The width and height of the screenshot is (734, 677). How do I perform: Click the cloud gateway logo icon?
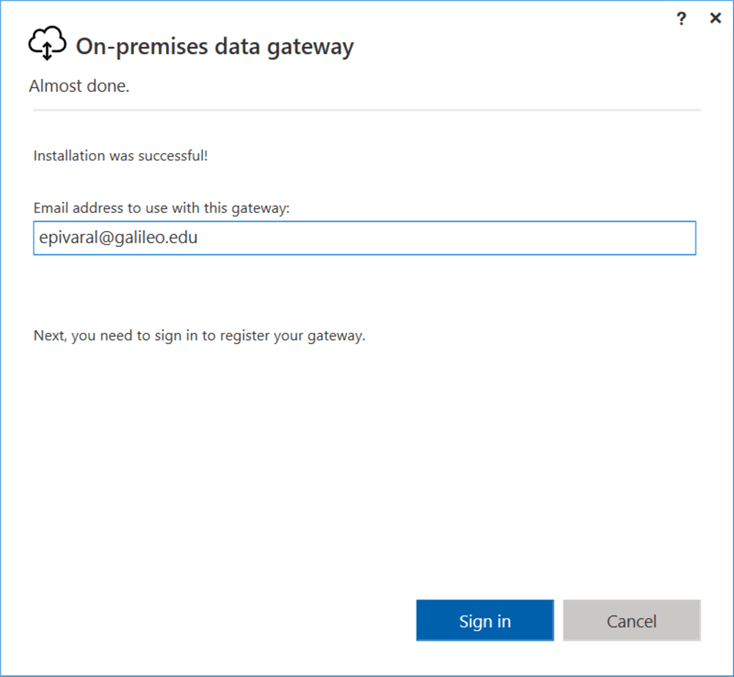[x=47, y=45]
